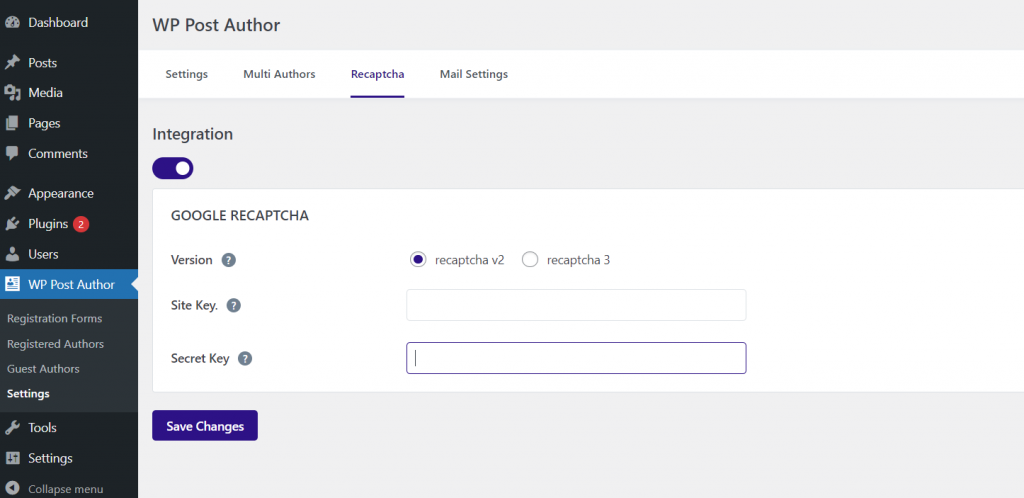Click the Pages stack icon
This screenshot has width=1024, height=498.
[12, 123]
